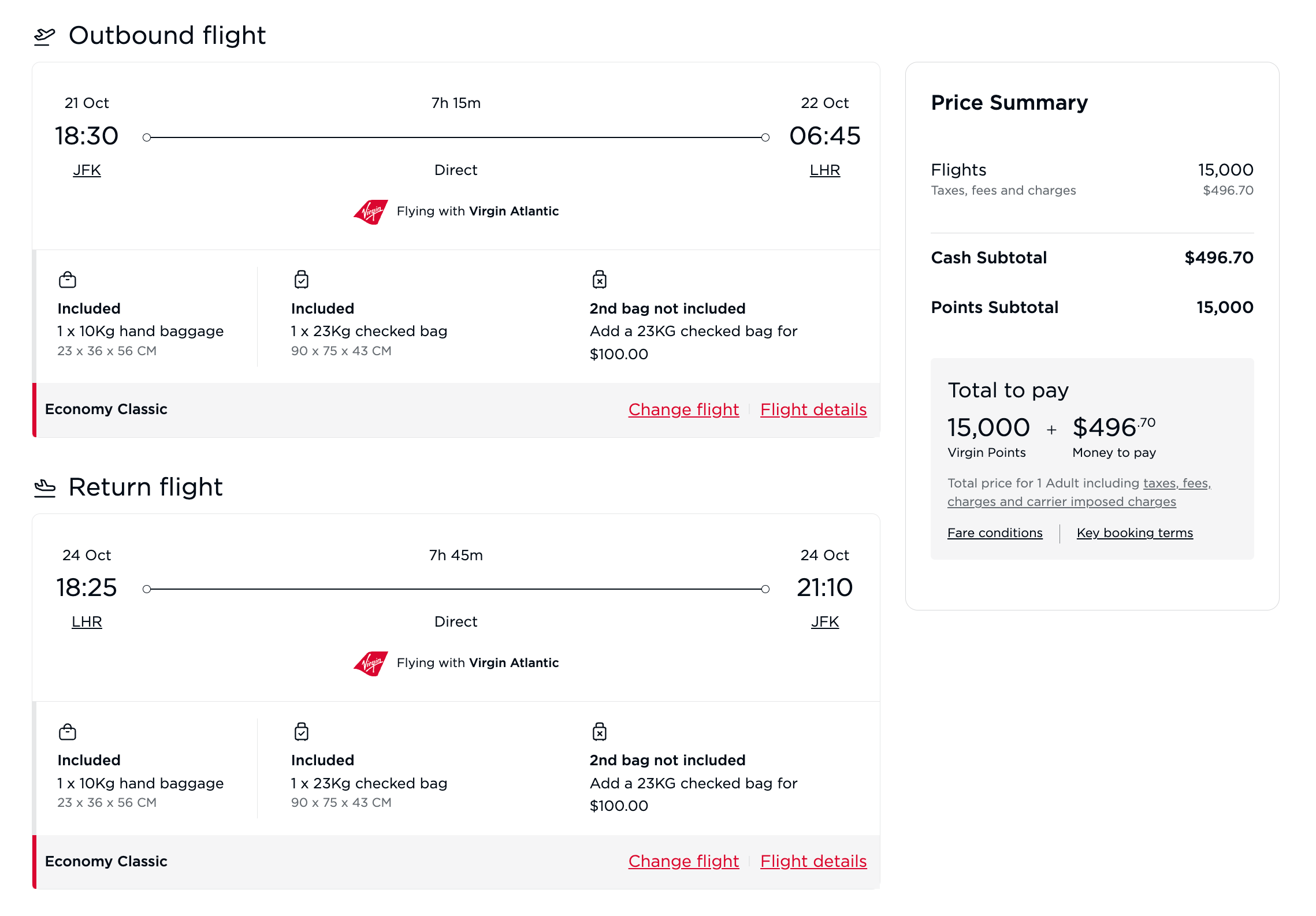Viewport: 1316px width, 916px height.
Task: Open the Fare conditions link
Action: click(995, 533)
